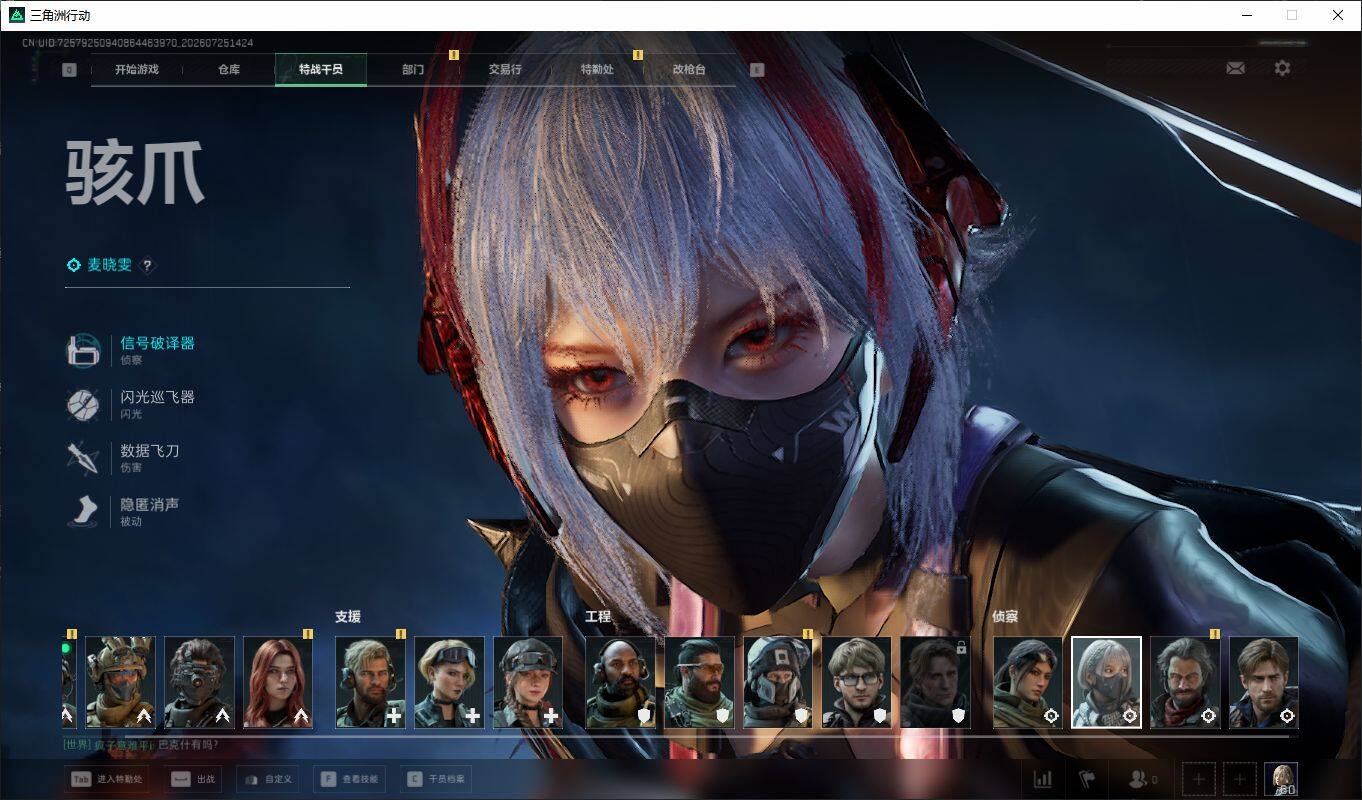Open the 改枪台 tab
Screen dimensions: 1362x800
689,69
